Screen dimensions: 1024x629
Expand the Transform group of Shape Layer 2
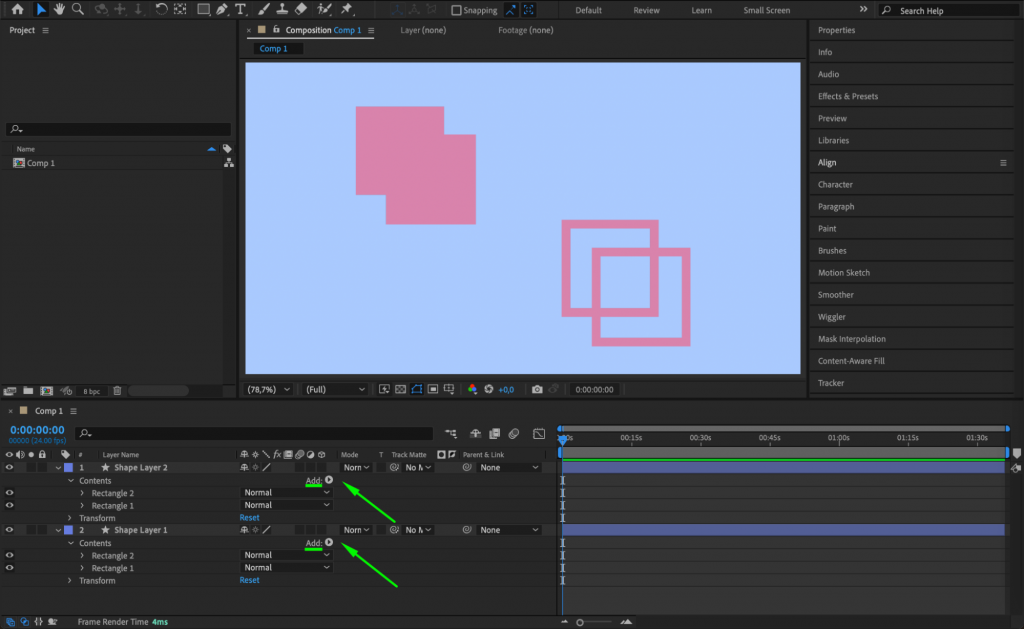pos(69,517)
